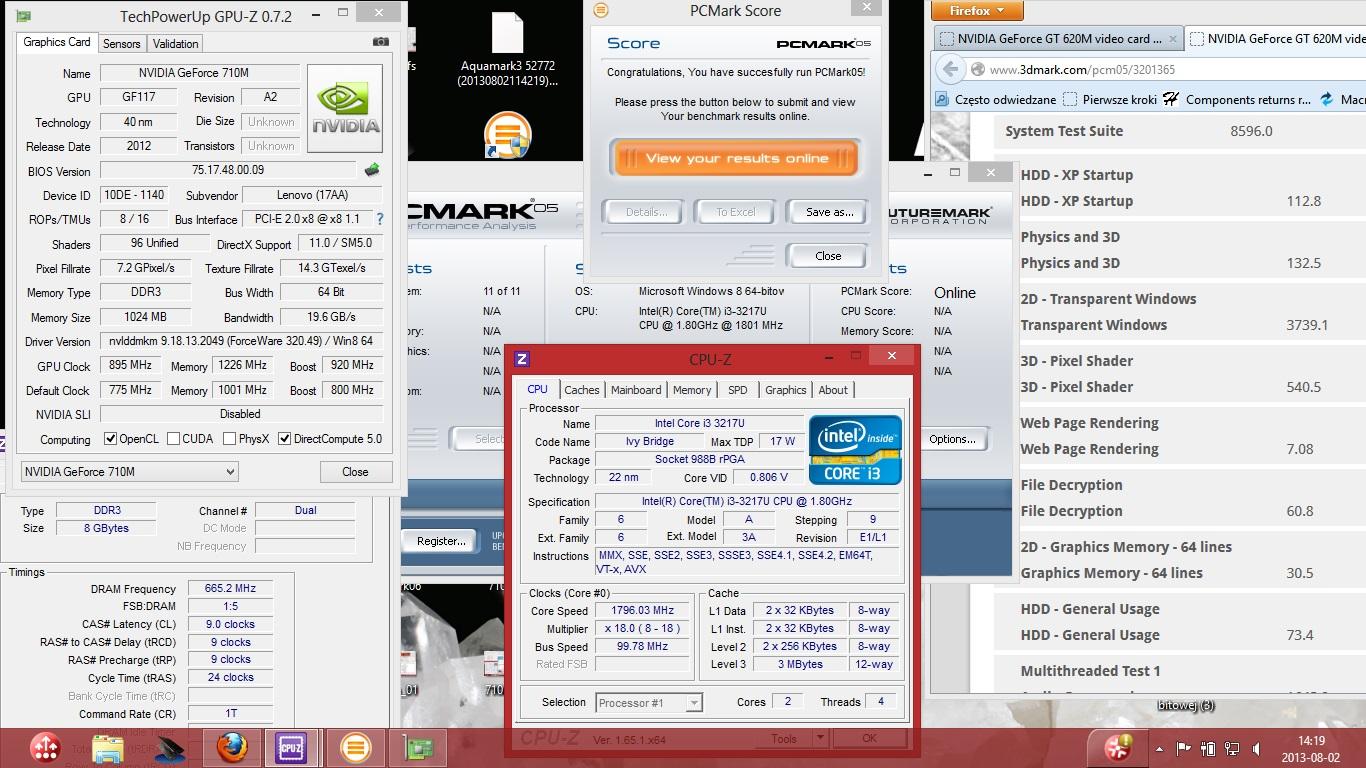This screenshot has height=768, width=1366.
Task: Click the volume speaker icon in tray
Action: [x=1257, y=748]
